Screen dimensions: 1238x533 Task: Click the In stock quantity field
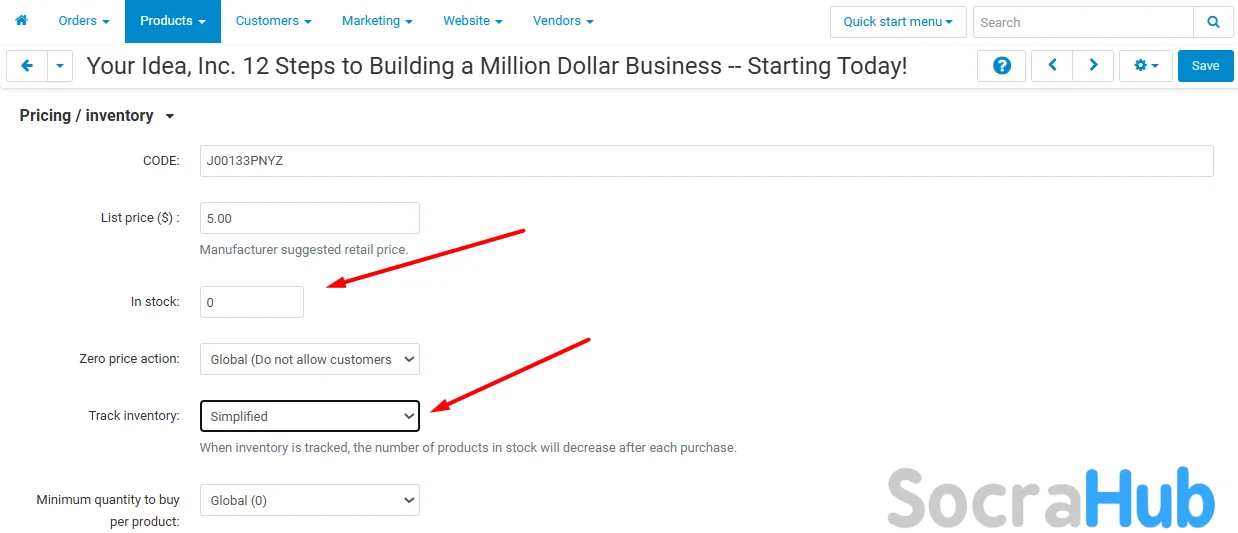(252, 302)
